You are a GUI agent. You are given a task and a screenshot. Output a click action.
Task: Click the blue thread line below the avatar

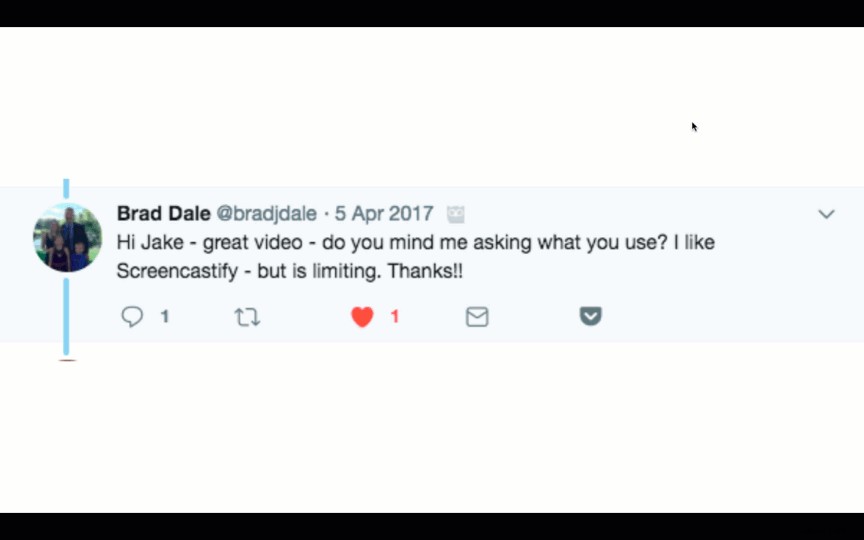pos(66,315)
